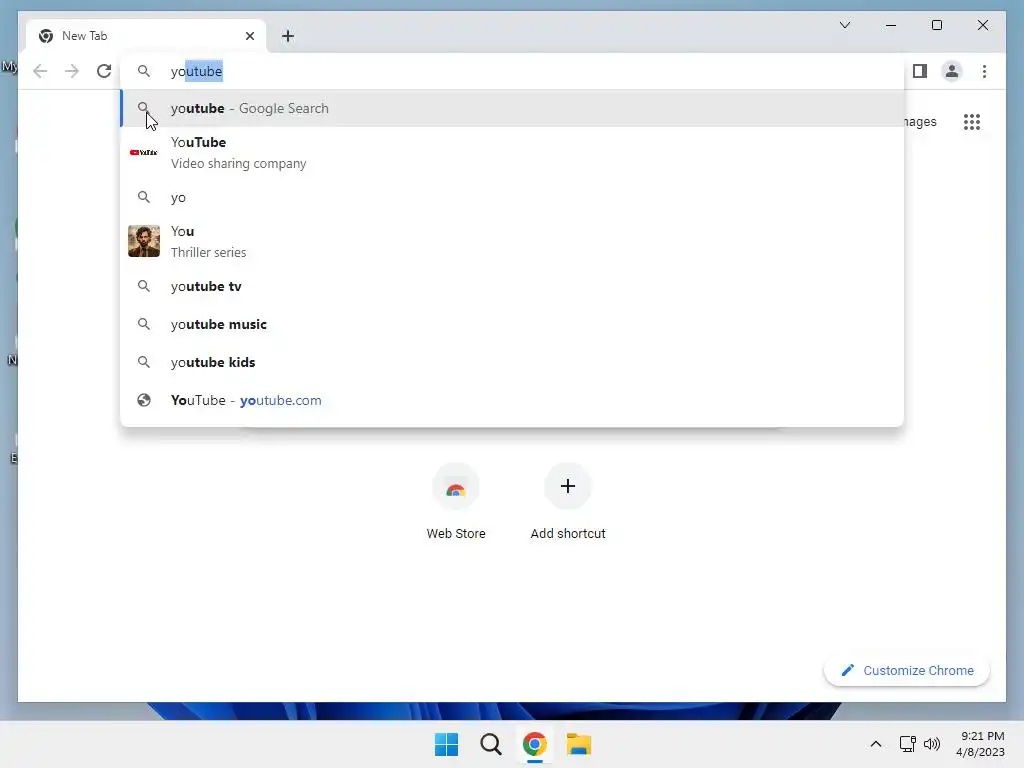Select 'youtube - Google Search' suggestion
The height and width of the screenshot is (768, 1024).
click(x=512, y=108)
